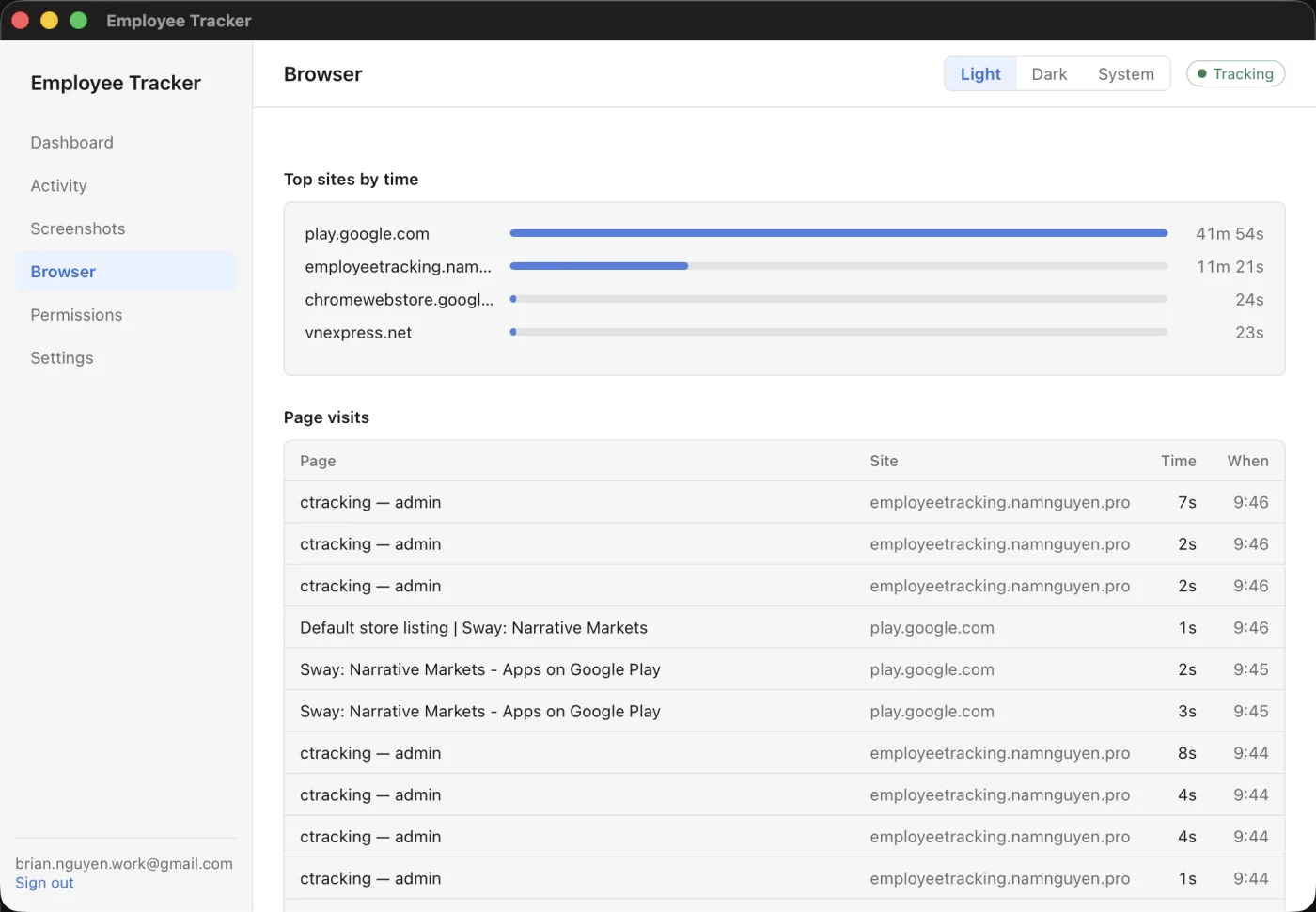1316x912 pixels.
Task: Click the Sign out link
Action: click(x=44, y=883)
